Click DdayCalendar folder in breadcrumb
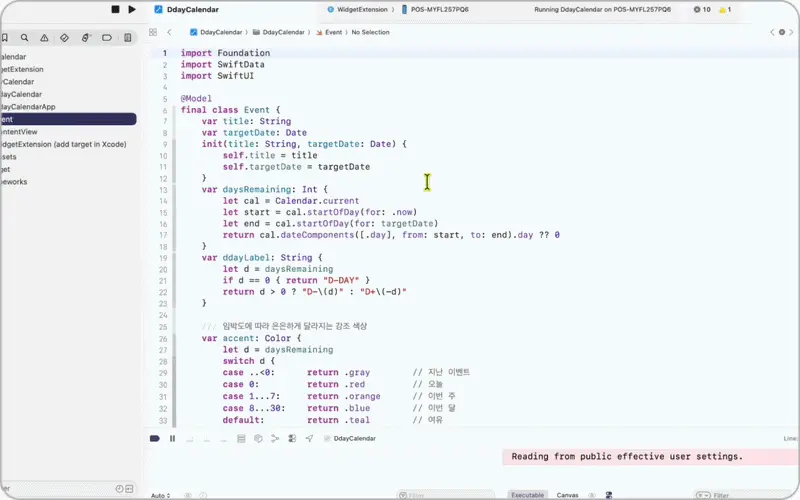800x500 pixels. [279, 32]
